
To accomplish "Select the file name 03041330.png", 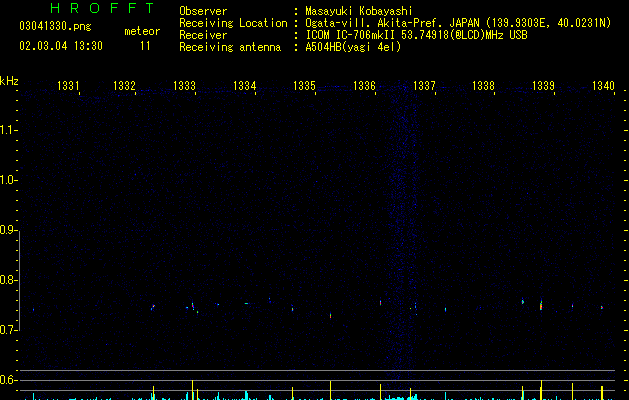I will click(55, 26).
